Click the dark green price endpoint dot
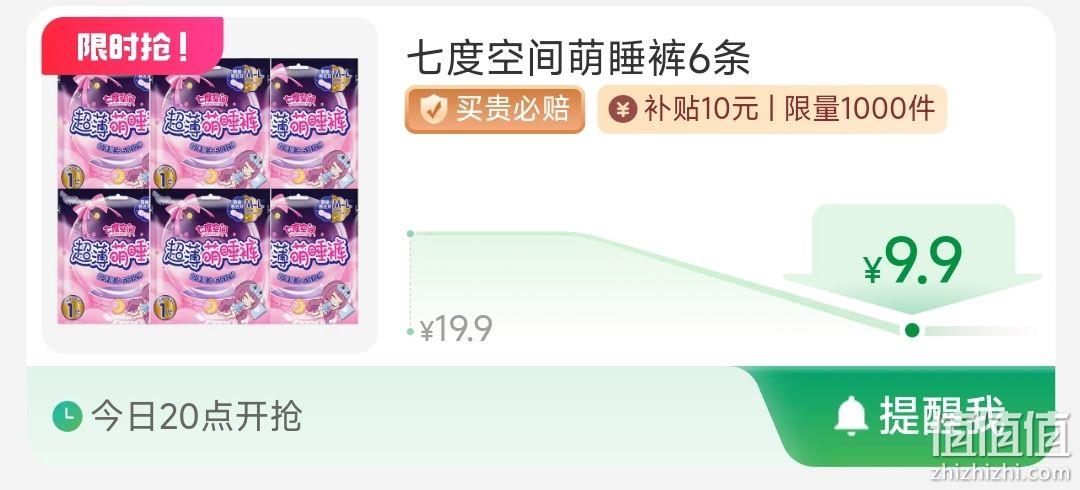The image size is (1080, 490). (912, 331)
